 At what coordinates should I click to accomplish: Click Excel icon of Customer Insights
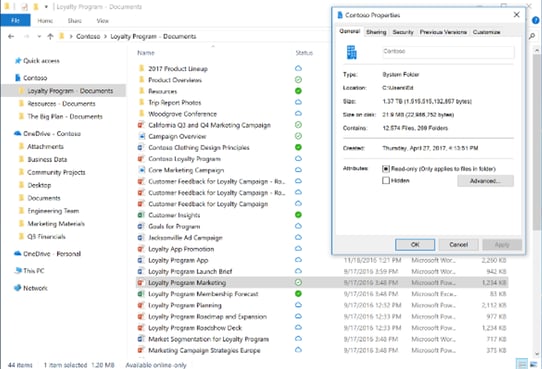(141, 215)
